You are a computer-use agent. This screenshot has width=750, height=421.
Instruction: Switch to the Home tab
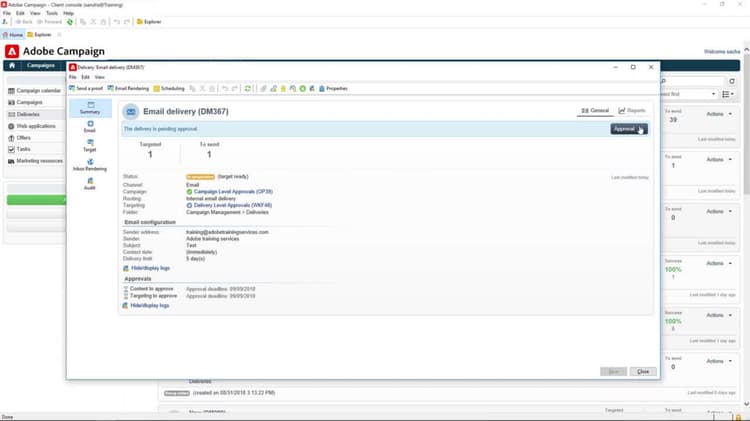click(x=13, y=35)
